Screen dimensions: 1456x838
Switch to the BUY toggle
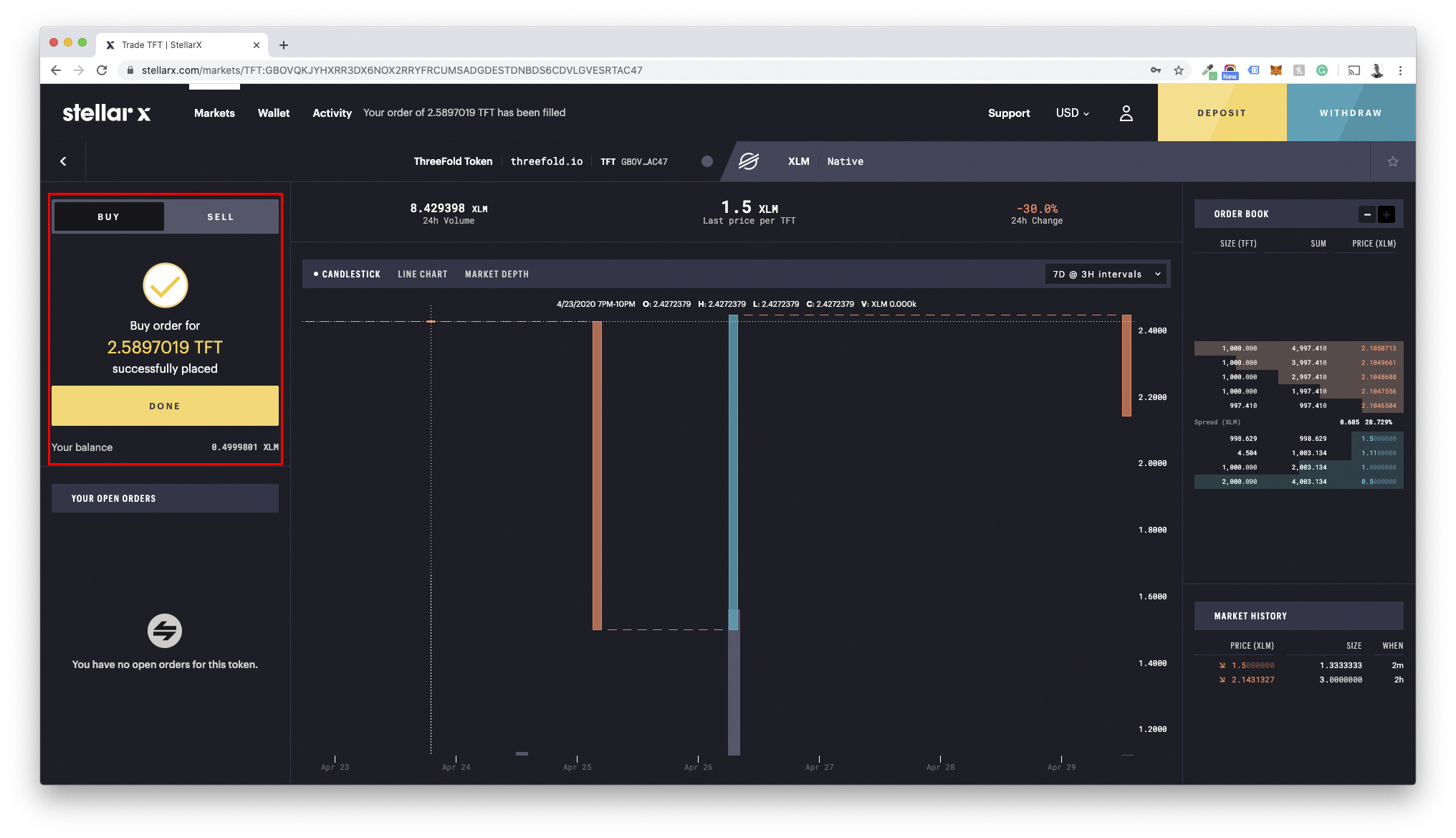pyautogui.click(x=109, y=216)
